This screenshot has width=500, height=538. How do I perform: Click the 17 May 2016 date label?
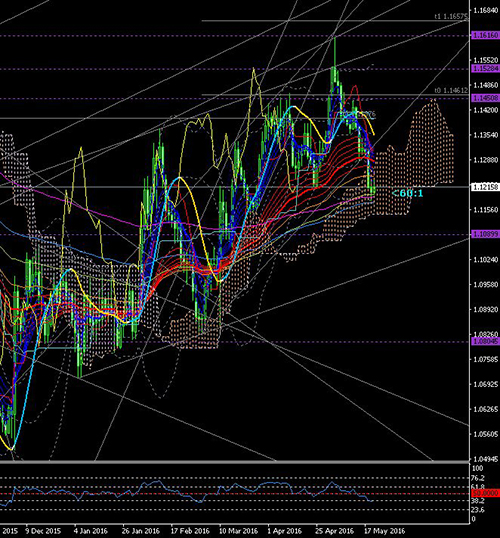[384, 531]
